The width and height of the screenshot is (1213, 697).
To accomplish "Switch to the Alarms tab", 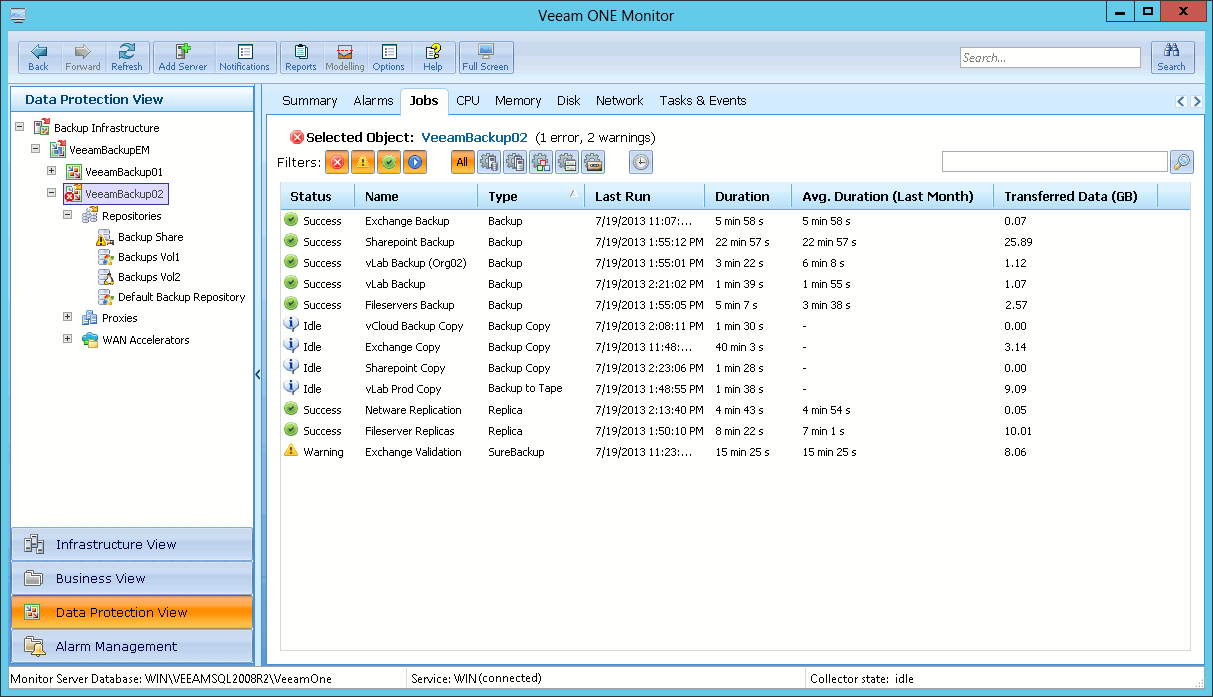I will (373, 101).
